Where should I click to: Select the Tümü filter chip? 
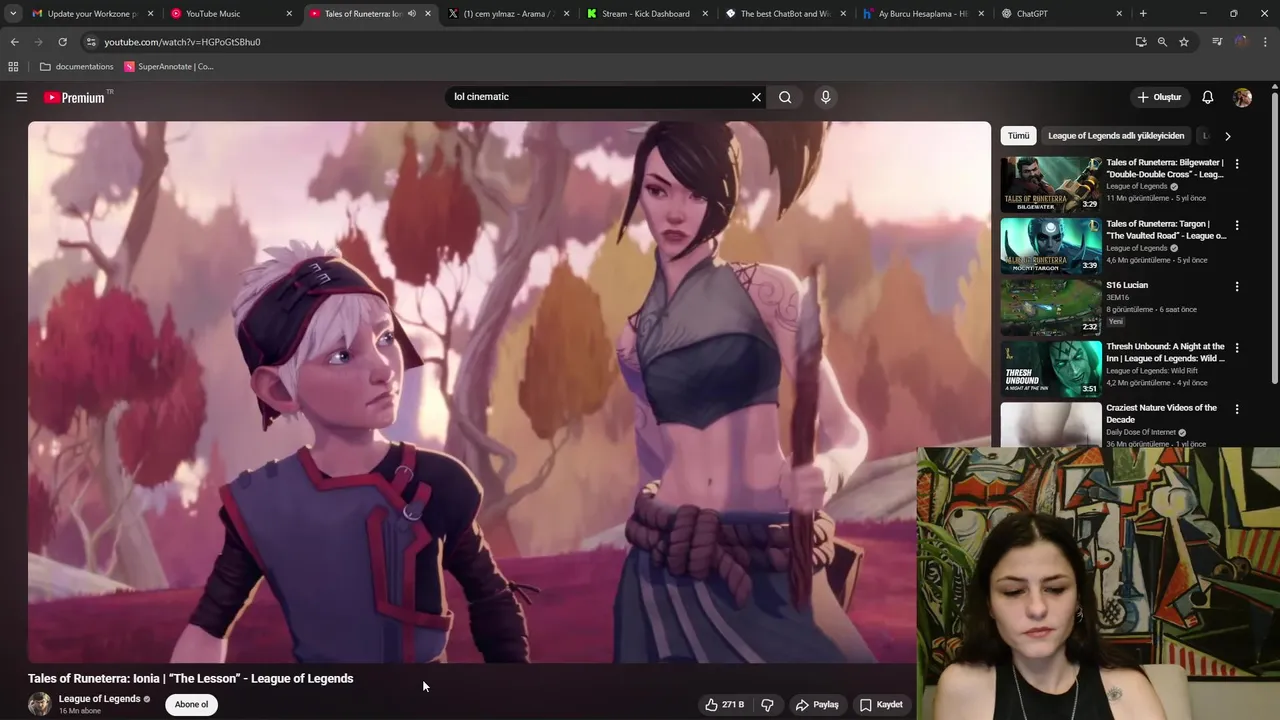click(1018, 136)
